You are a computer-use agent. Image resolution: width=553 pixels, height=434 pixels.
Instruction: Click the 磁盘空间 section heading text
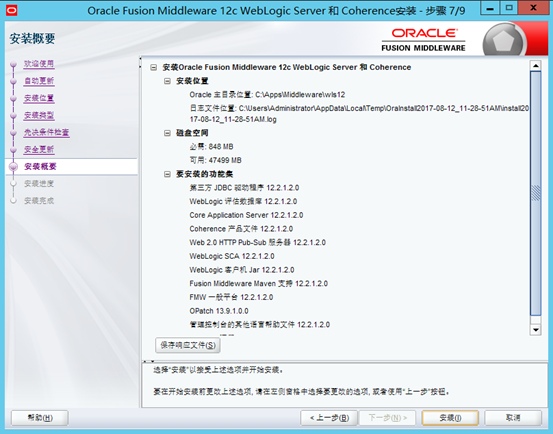click(x=192, y=133)
